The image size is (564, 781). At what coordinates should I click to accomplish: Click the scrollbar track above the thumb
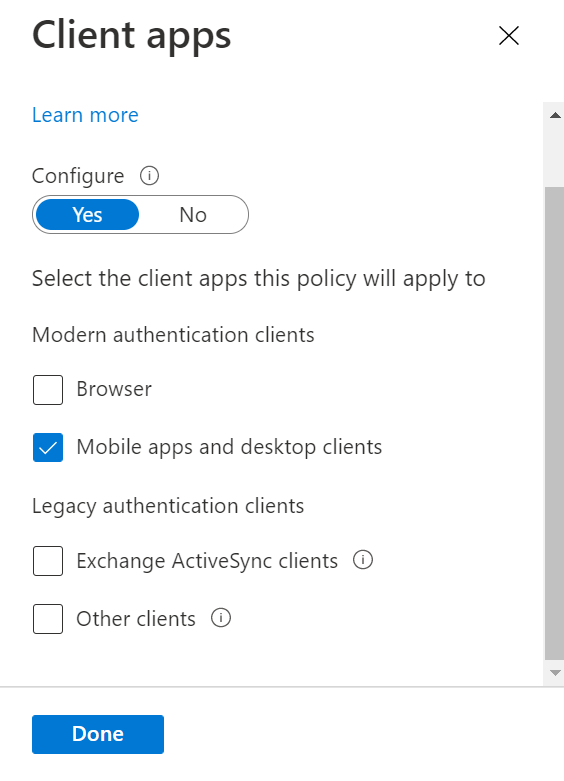tap(555, 156)
